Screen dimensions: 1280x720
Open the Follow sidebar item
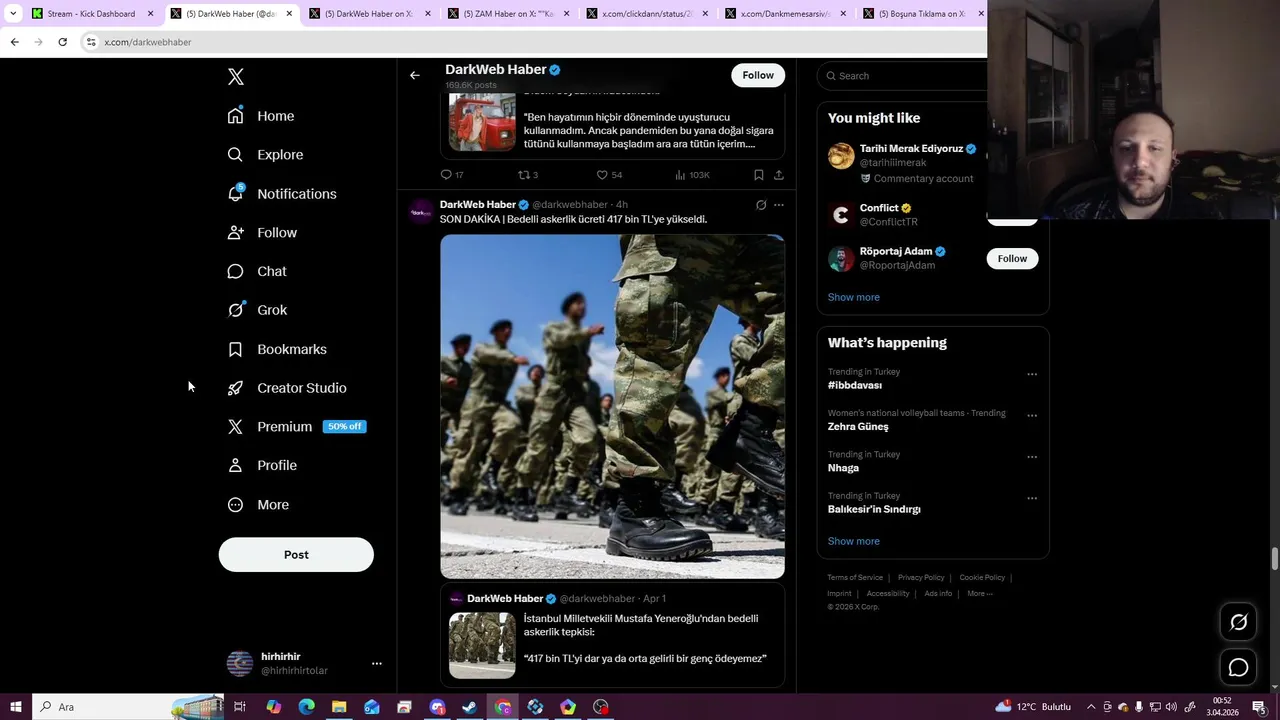click(x=262, y=233)
